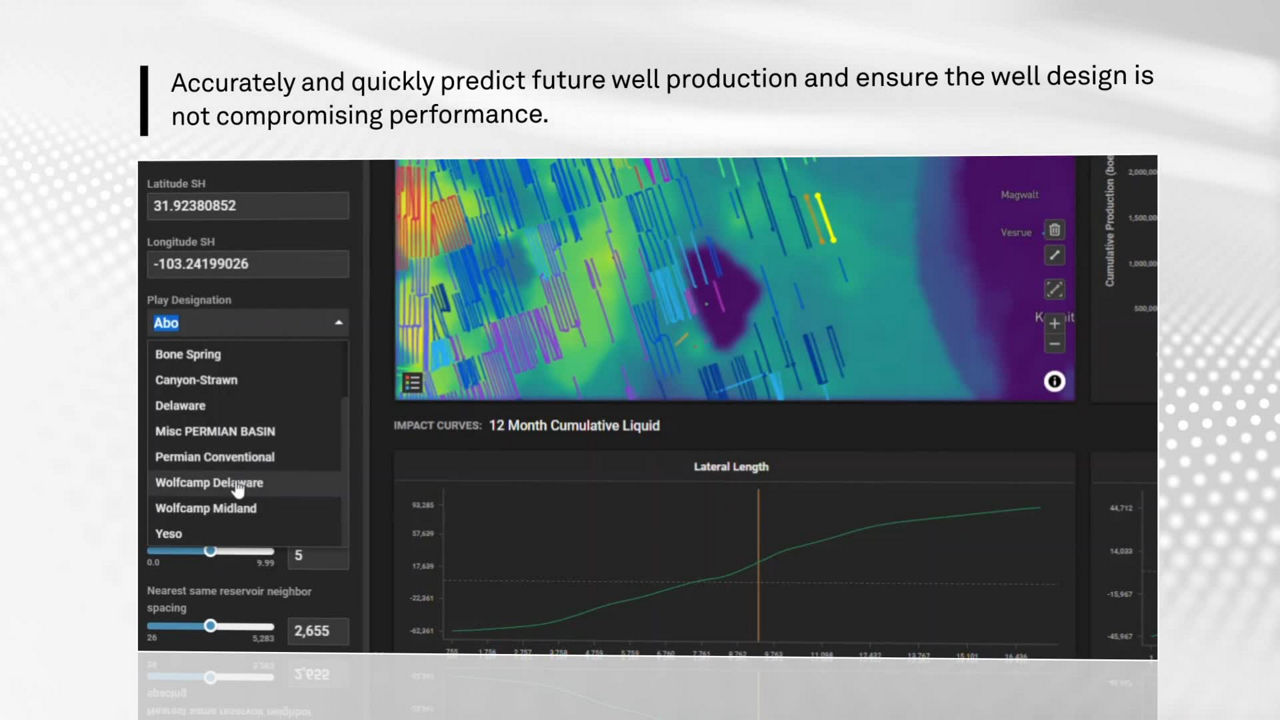The height and width of the screenshot is (720, 1280).
Task: Collapse the Play Designation dropdown arrow
Action: pyautogui.click(x=338, y=323)
